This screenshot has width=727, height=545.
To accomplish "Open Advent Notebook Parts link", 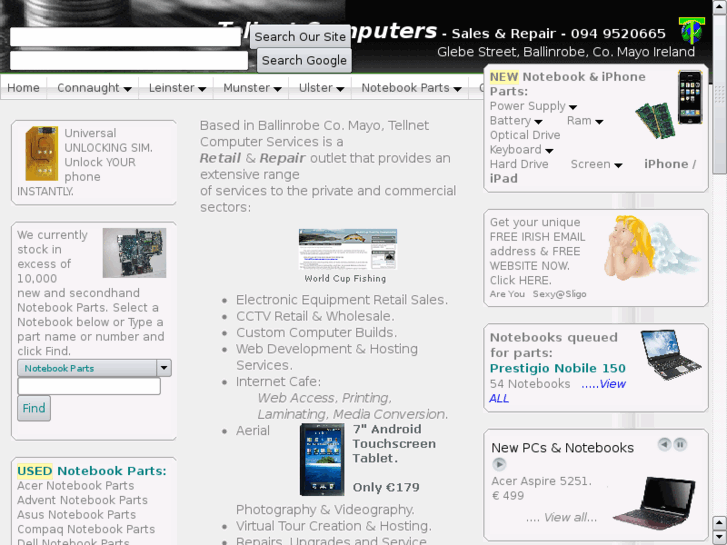I will (x=83, y=500).
